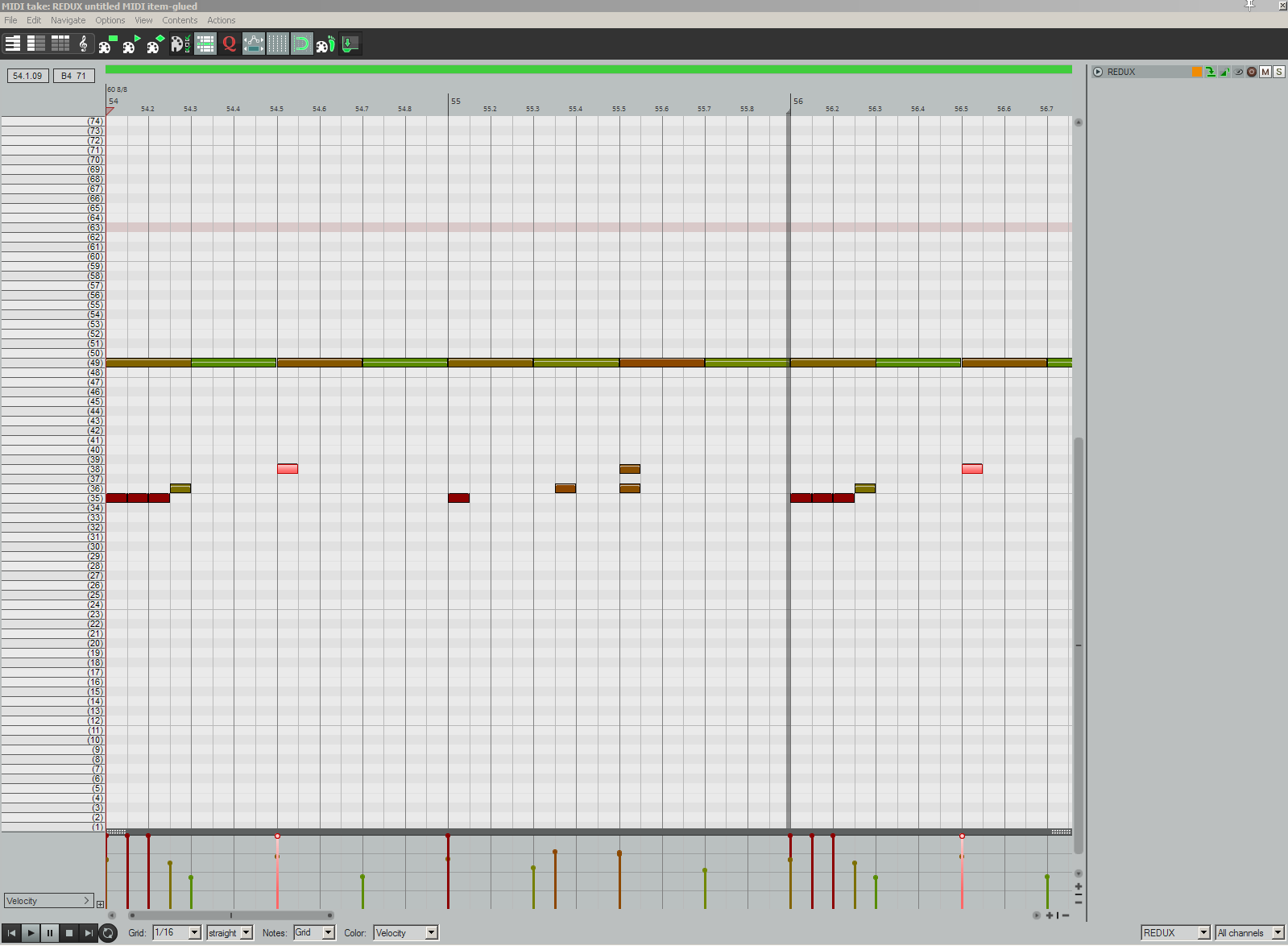Toggle REDUX editability green ramp icon

1224,72
